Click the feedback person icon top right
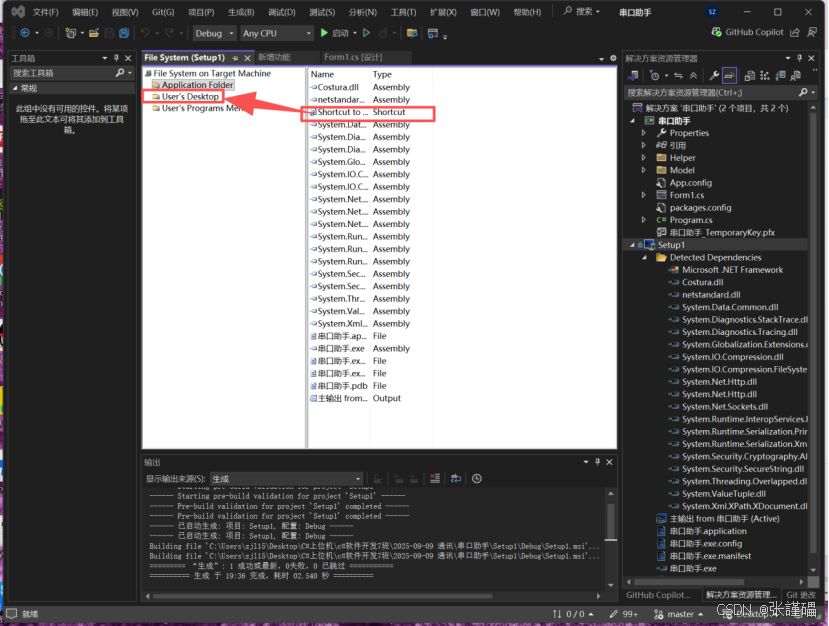829x626 pixels. 812,33
